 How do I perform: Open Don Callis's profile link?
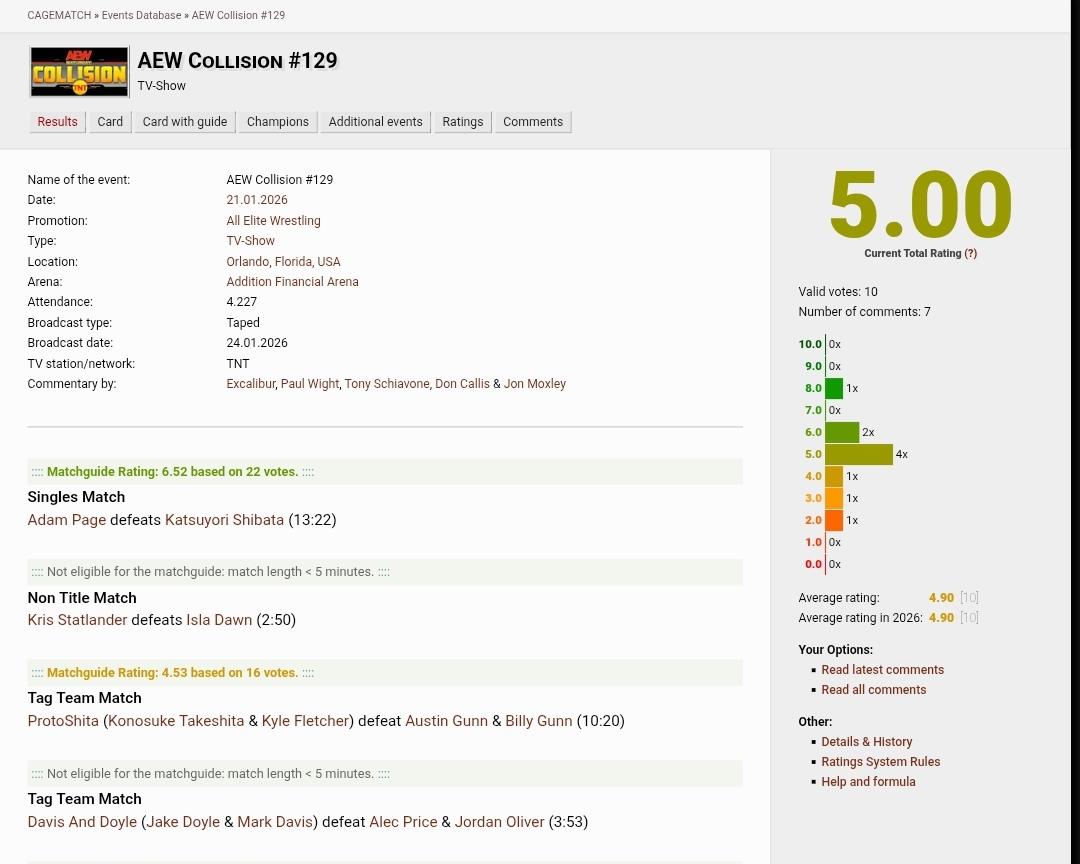(x=462, y=384)
